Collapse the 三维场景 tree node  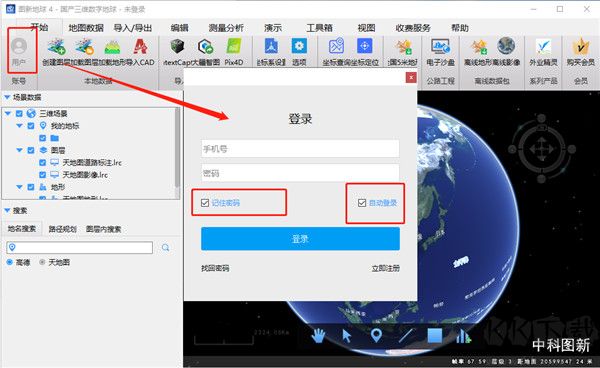click(7, 114)
